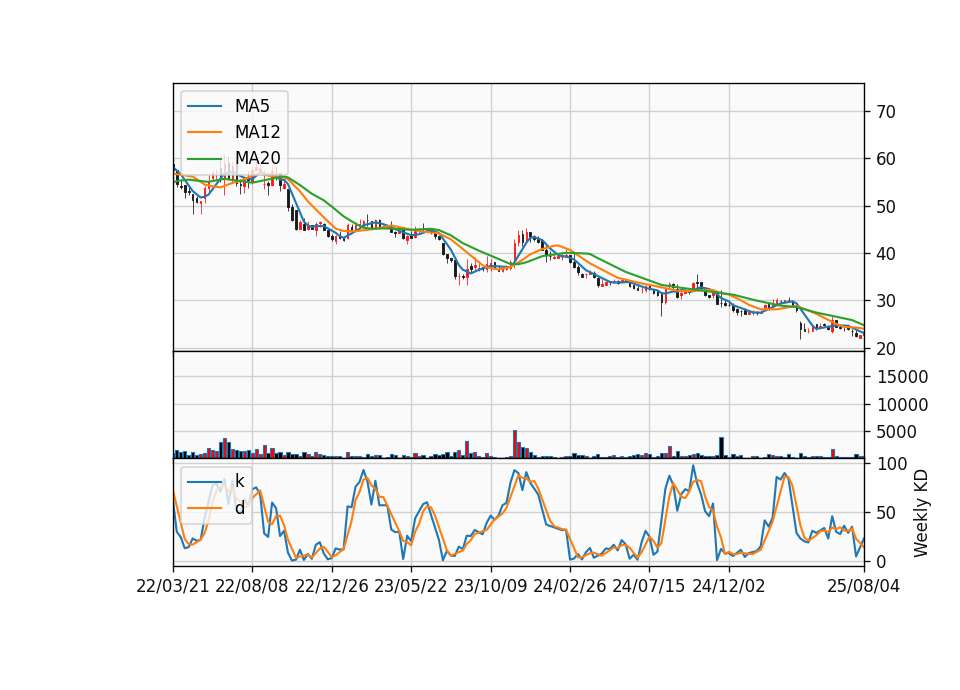The width and height of the screenshot is (960, 690).
Task: Click the KD axis value 50
Action: click(x=886, y=512)
